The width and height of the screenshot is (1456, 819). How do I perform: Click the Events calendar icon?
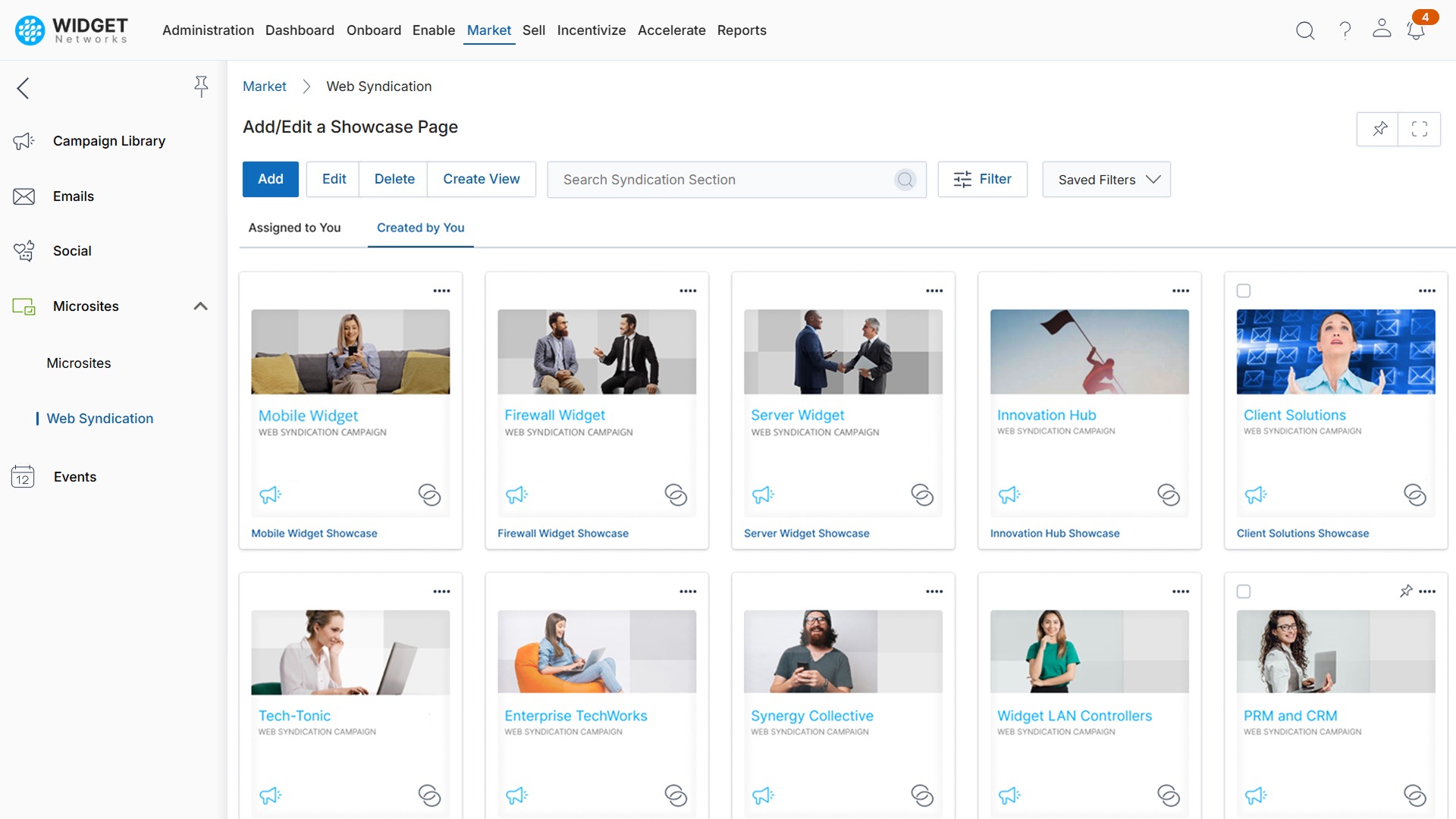(x=23, y=477)
